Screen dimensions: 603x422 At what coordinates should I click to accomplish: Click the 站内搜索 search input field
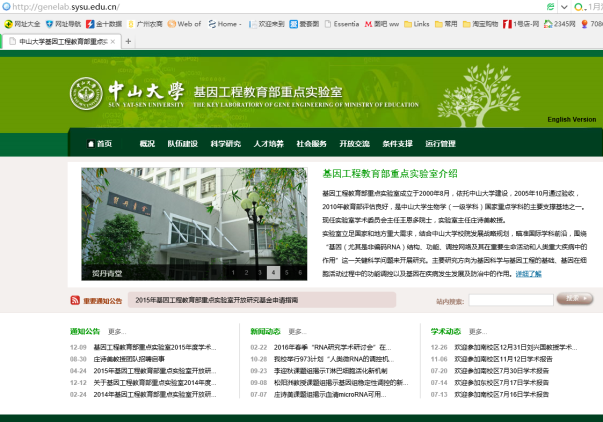509,299
